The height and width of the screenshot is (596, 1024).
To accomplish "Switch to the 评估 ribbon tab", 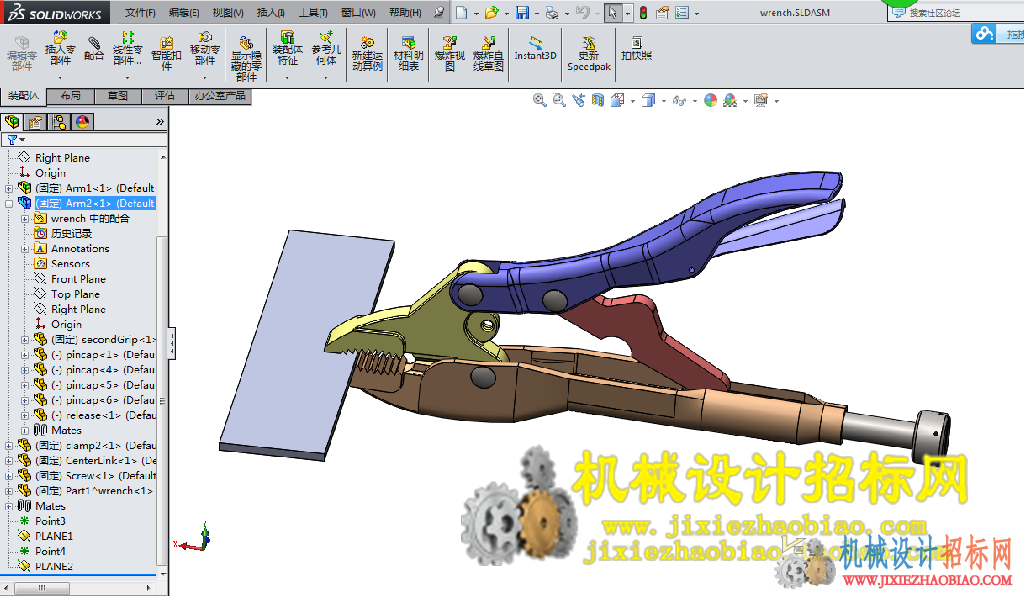I will [165, 96].
